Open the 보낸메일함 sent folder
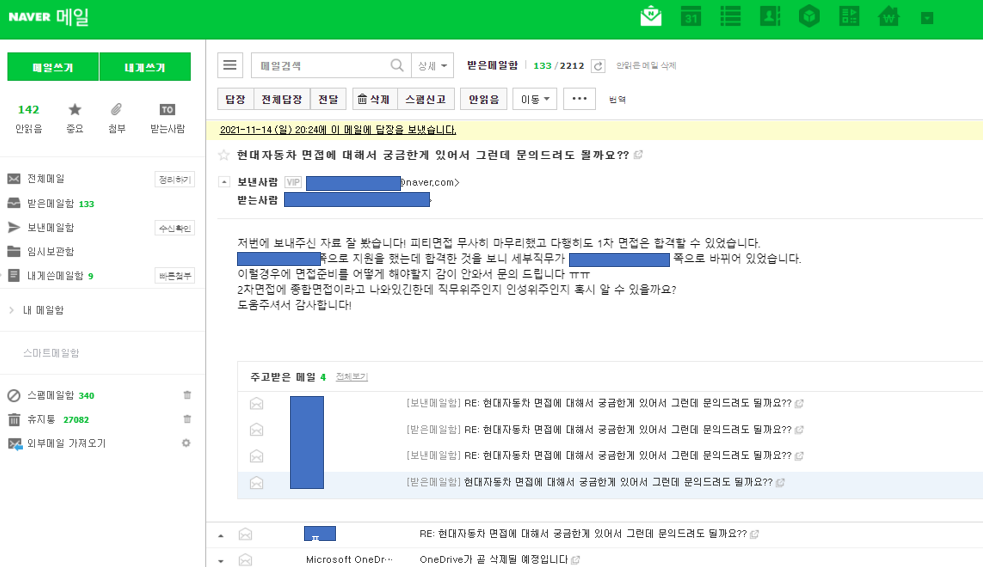 (x=50, y=227)
